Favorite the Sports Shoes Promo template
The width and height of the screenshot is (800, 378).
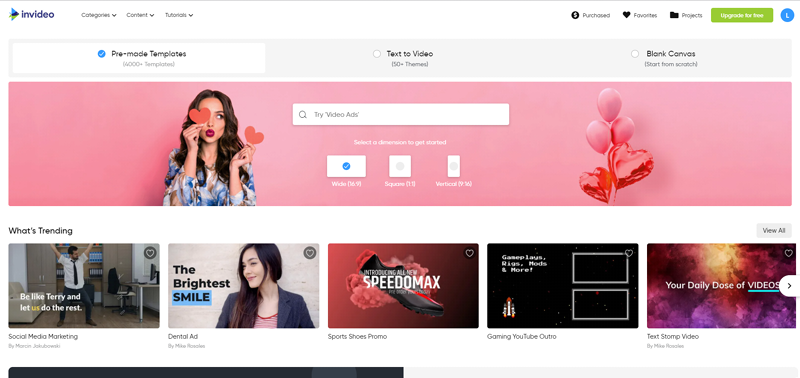[469, 253]
